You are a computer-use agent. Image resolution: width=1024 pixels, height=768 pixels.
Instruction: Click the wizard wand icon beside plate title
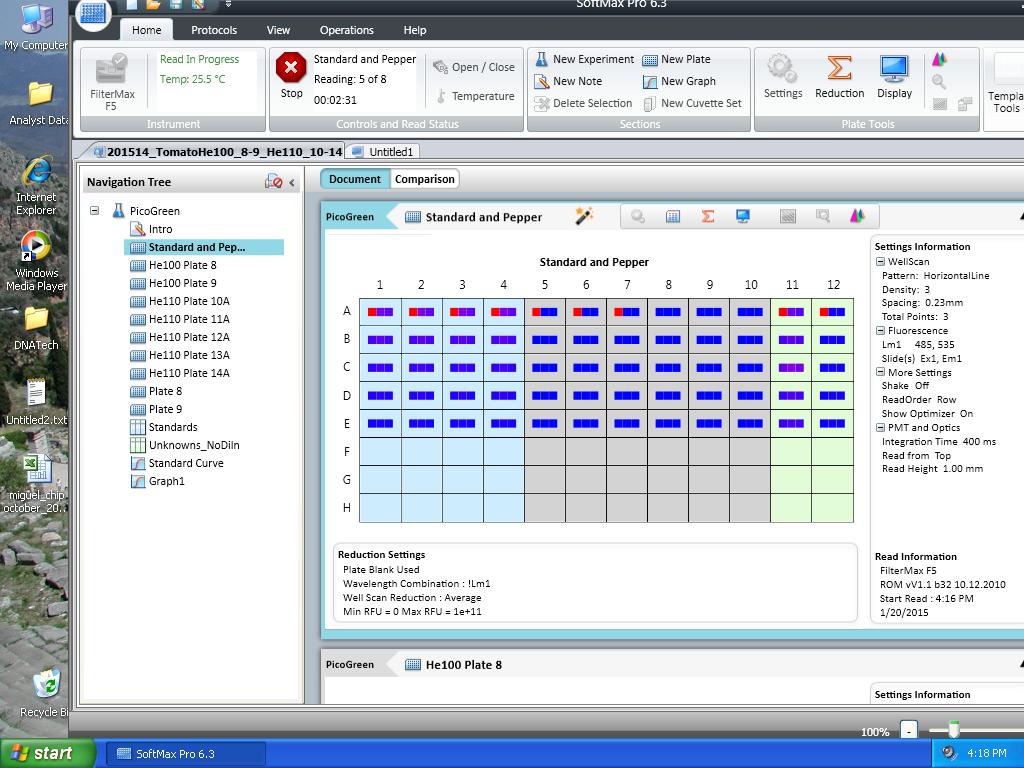coord(584,216)
